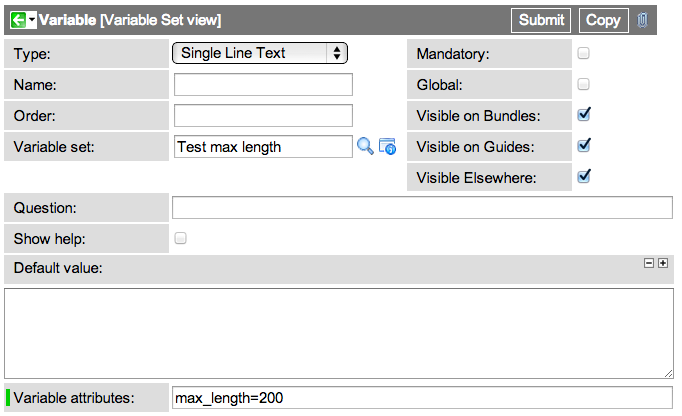Viewport: 682px width, 416px height.
Task: Expand Default value field with plus icon
Action: [x=662, y=263]
